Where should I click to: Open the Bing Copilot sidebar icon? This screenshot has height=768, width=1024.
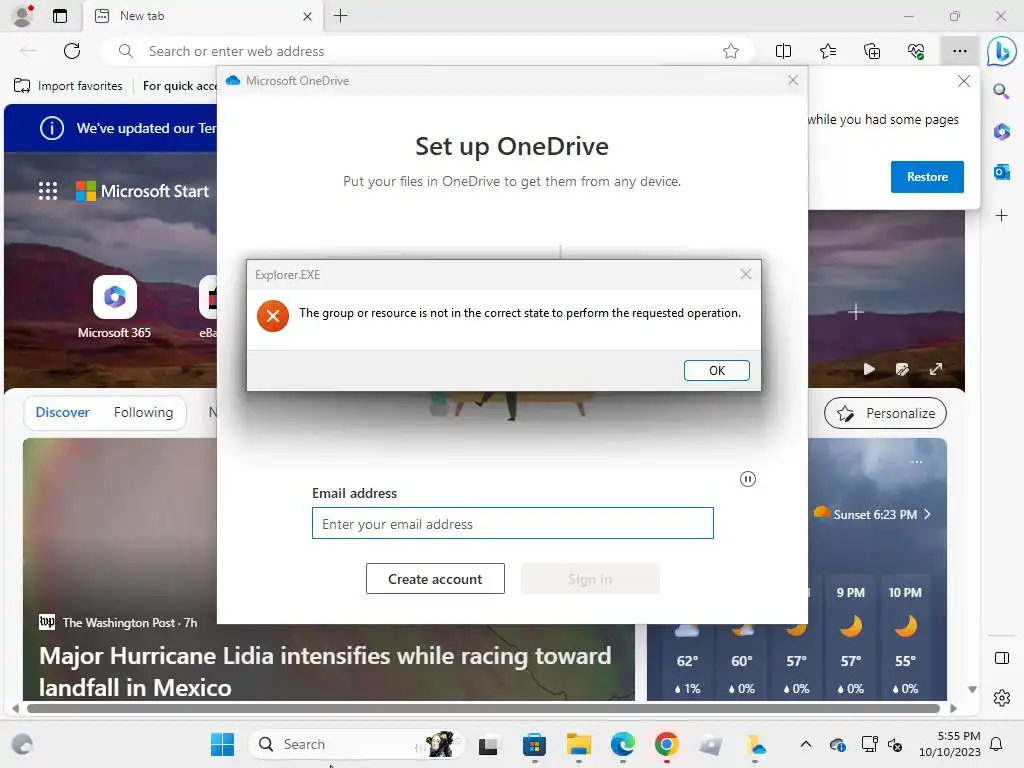[x=1001, y=51]
